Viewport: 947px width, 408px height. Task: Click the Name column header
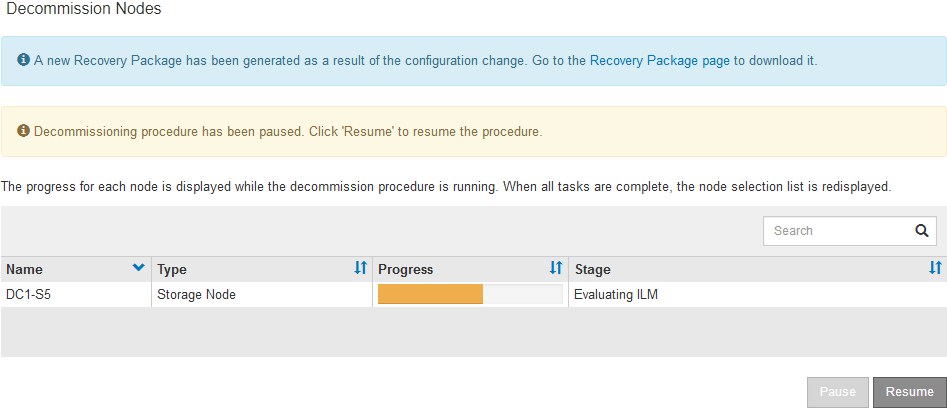[25, 269]
